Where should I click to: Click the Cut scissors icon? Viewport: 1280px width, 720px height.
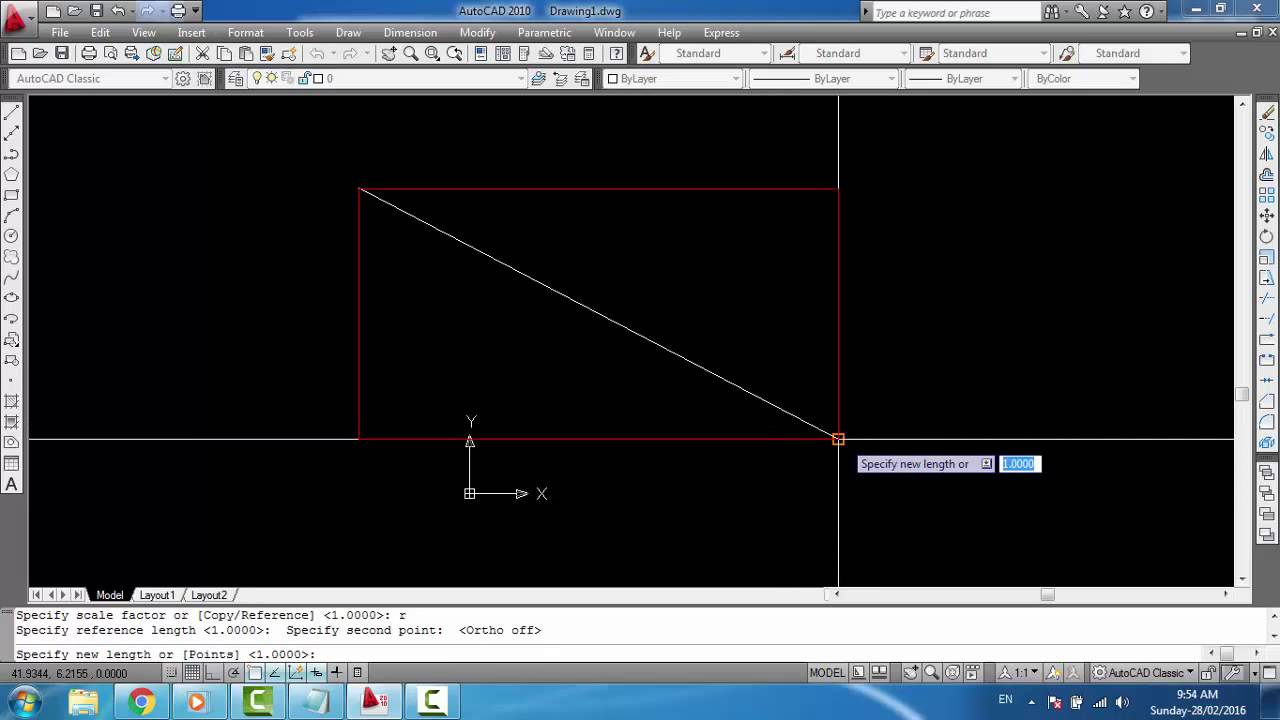[202, 53]
